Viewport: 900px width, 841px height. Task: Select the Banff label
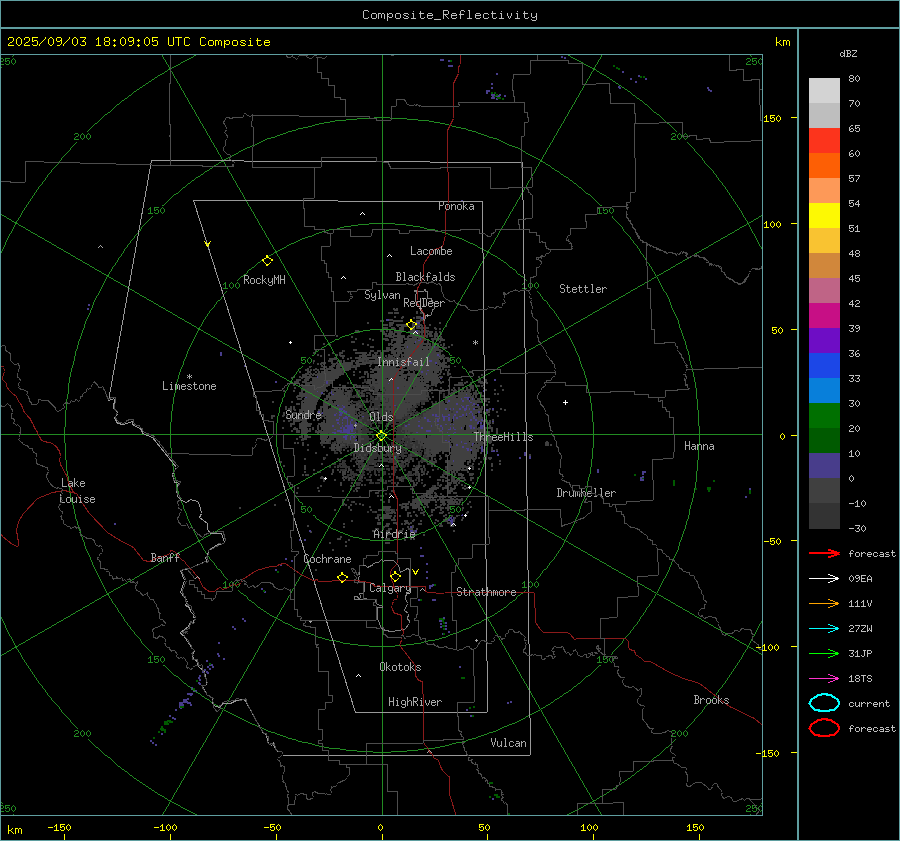pyautogui.click(x=165, y=557)
